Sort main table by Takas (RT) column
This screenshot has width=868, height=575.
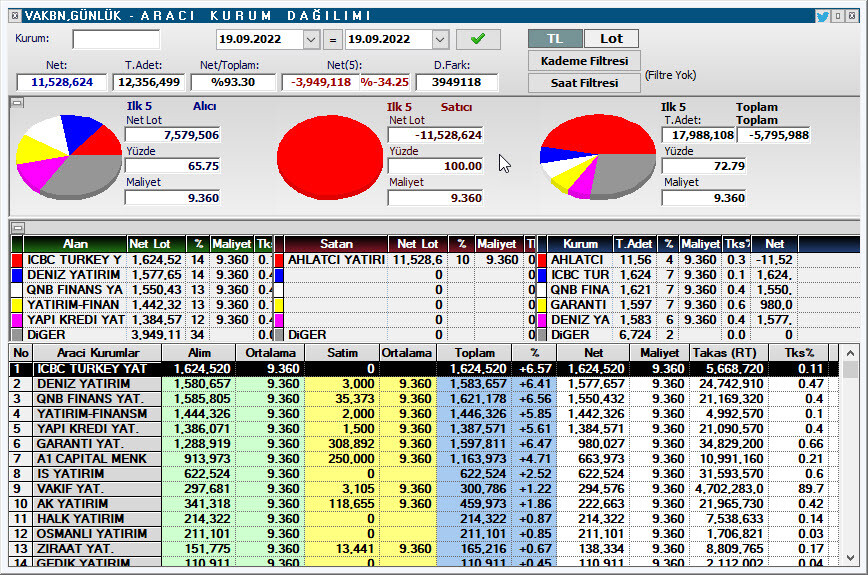pos(728,353)
